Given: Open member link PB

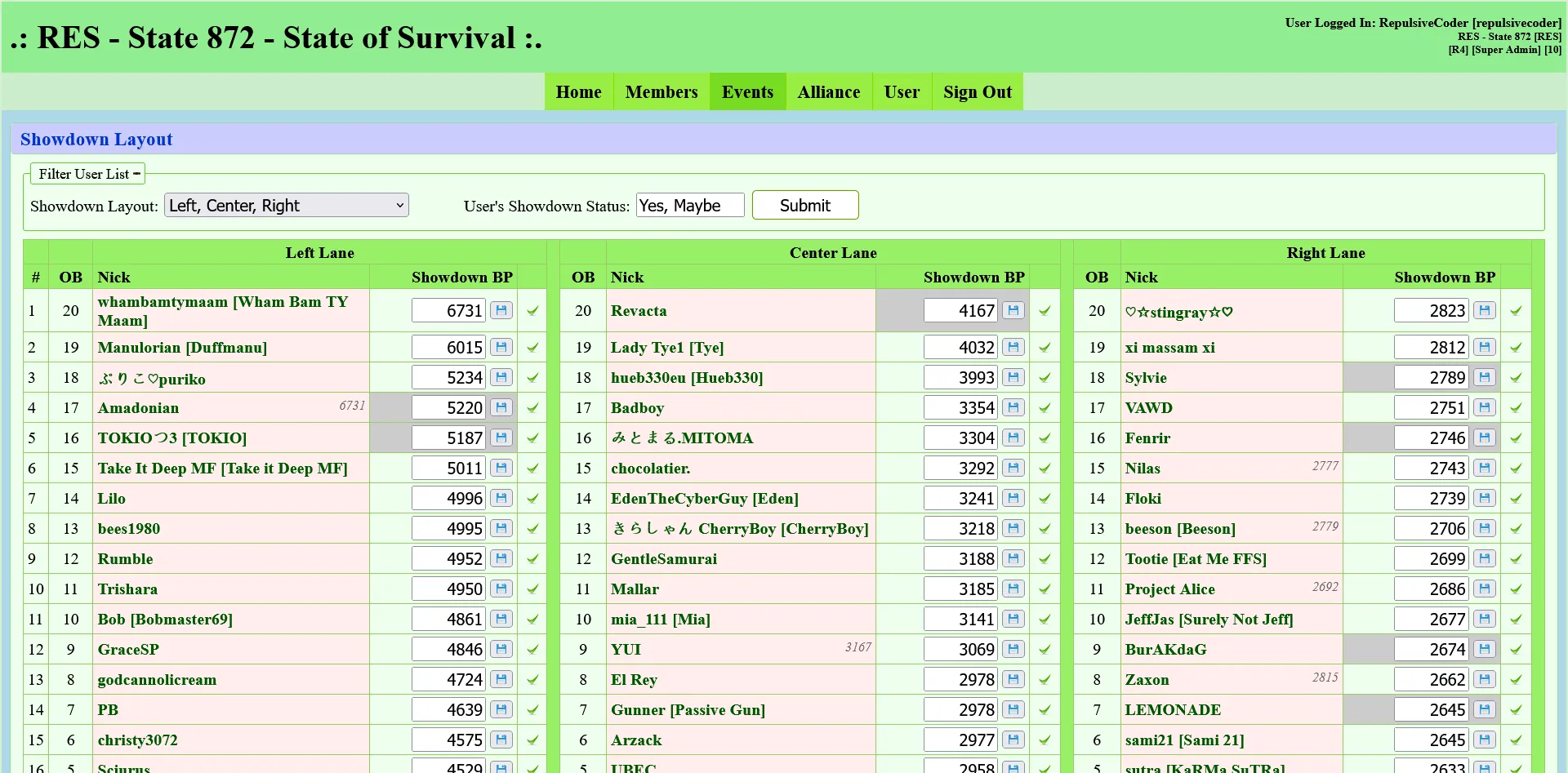Looking at the screenshot, I should (x=108, y=709).
